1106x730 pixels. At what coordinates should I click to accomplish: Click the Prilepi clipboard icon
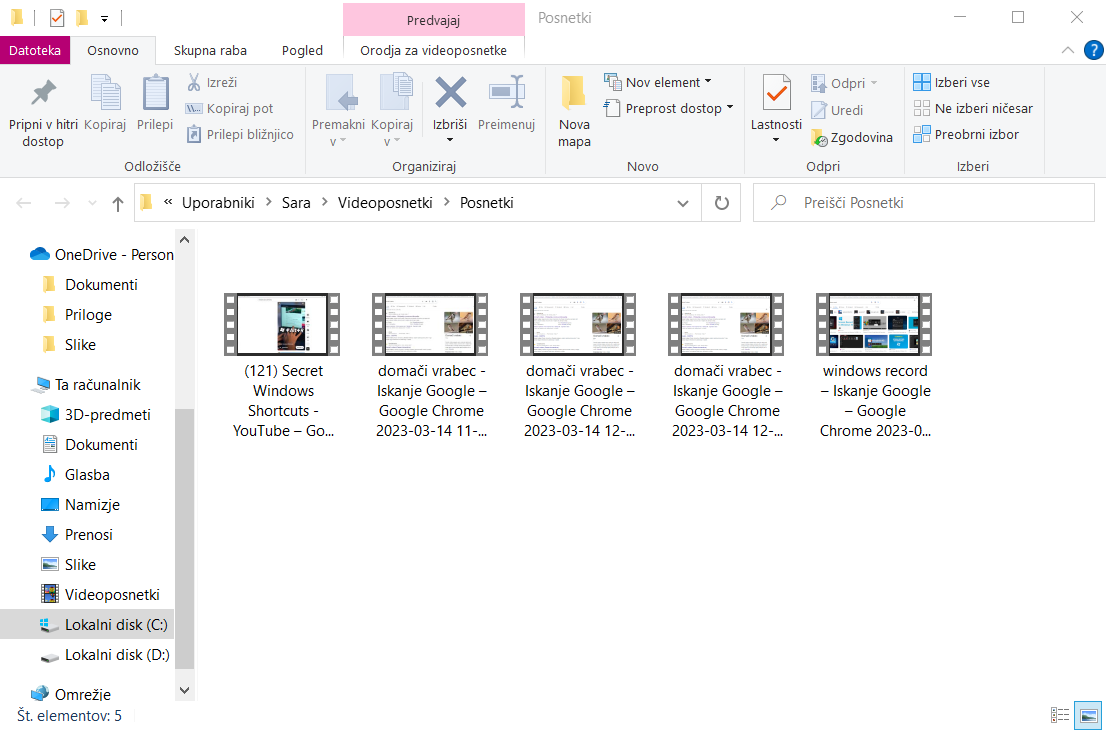pyautogui.click(x=155, y=92)
